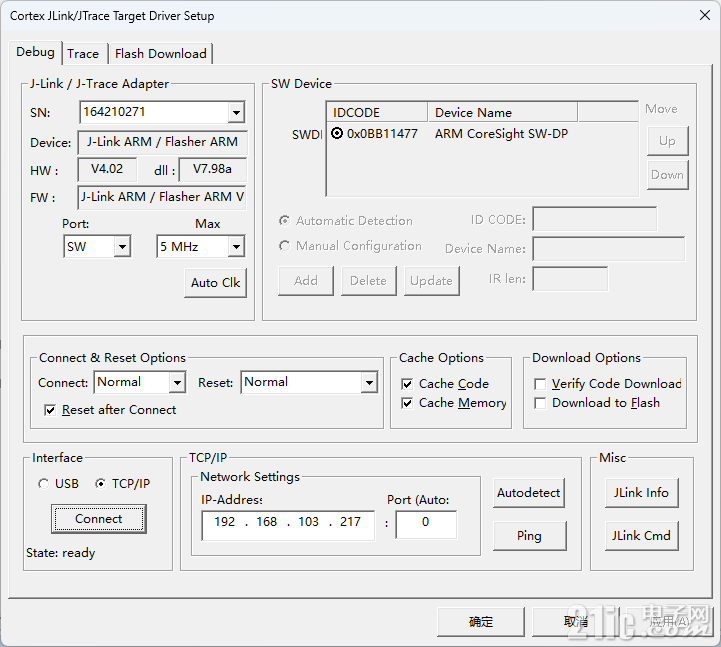Click the 217 IP address octet

350,522
